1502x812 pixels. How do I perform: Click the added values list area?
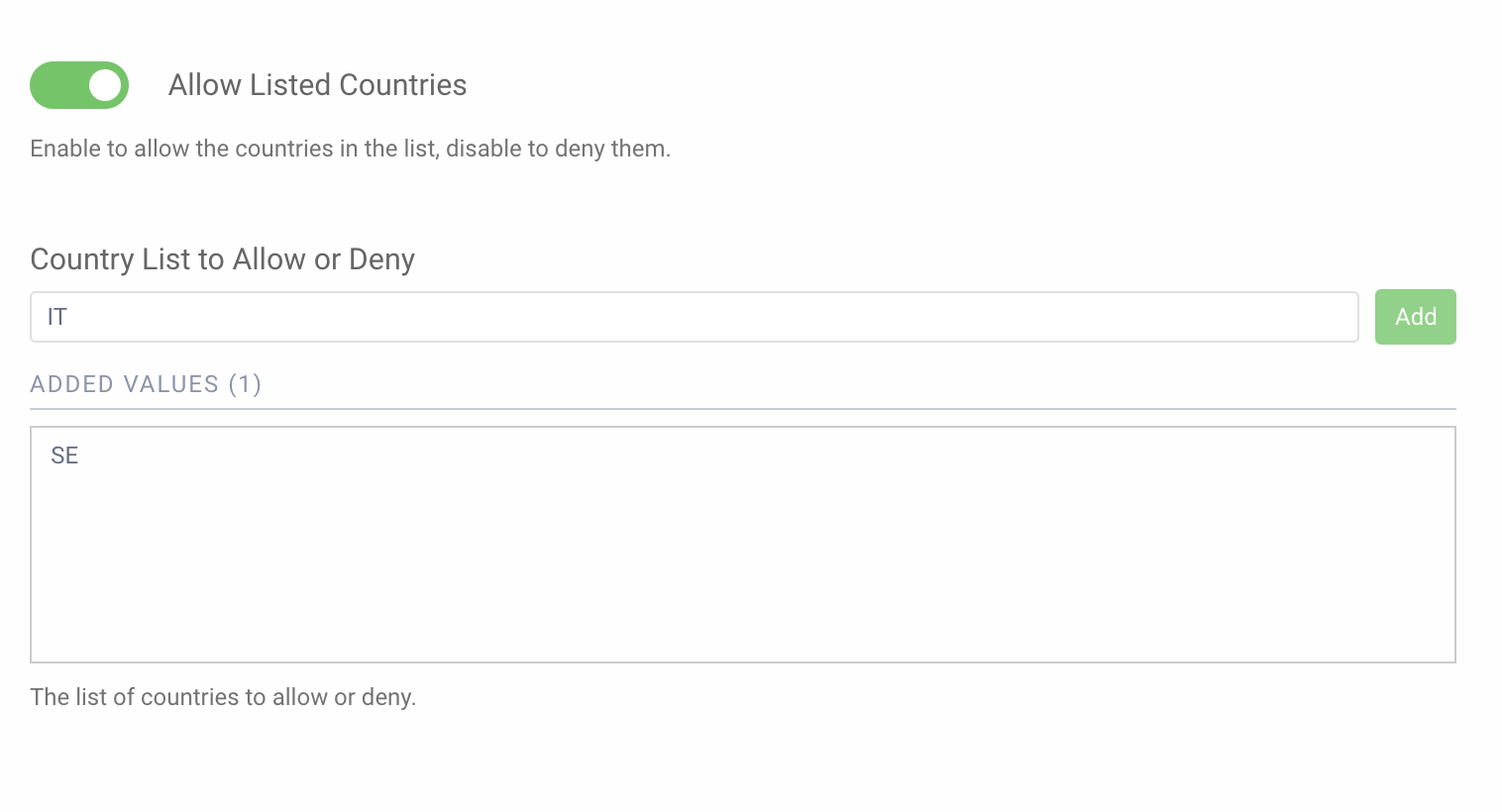click(743, 545)
